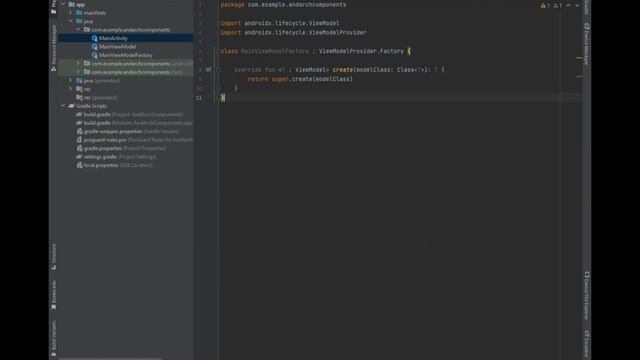Screen dimensions: 640x360
Task: Click the override gutter icon beside create
Action: tap(209, 69)
